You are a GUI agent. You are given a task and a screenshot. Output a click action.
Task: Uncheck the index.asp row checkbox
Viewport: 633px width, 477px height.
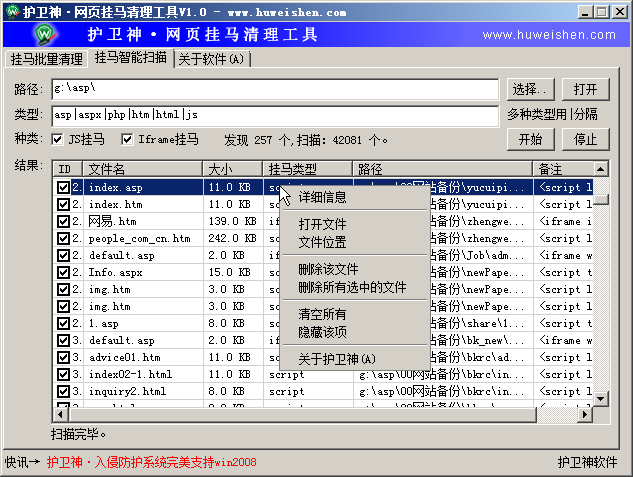[63, 187]
